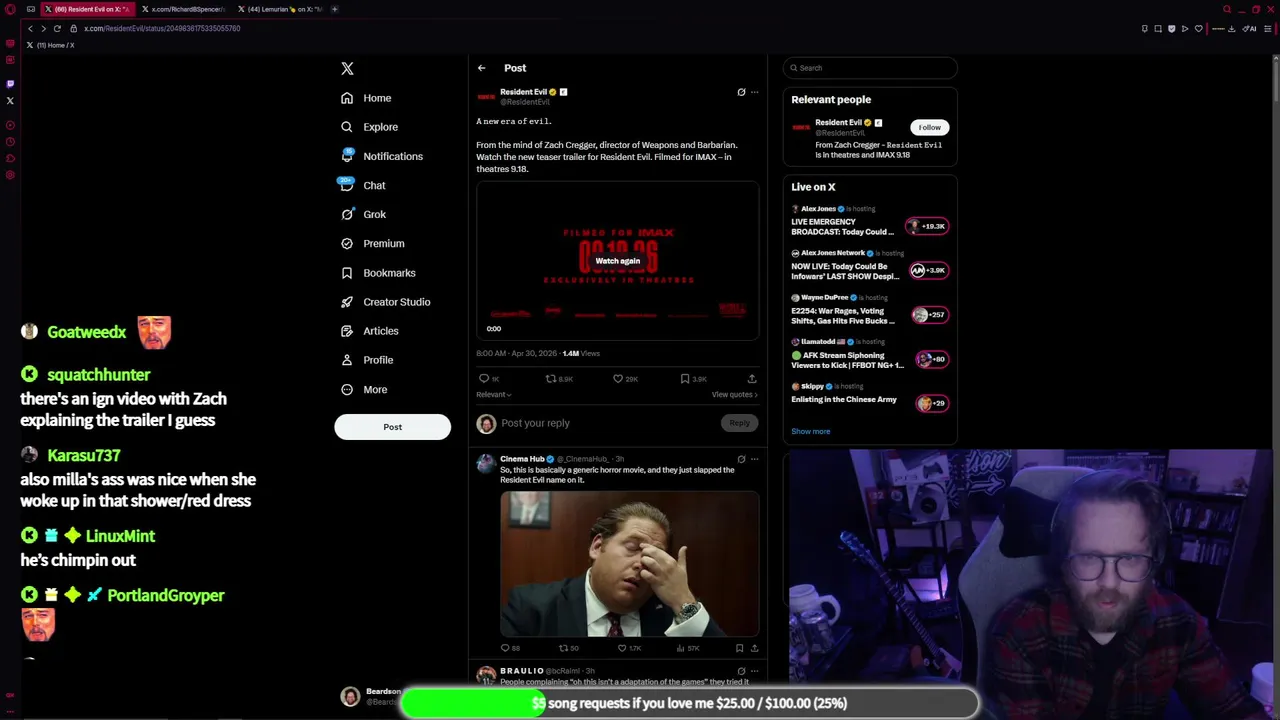Open Articles in X sidebar
The height and width of the screenshot is (720, 1280).
(369, 330)
